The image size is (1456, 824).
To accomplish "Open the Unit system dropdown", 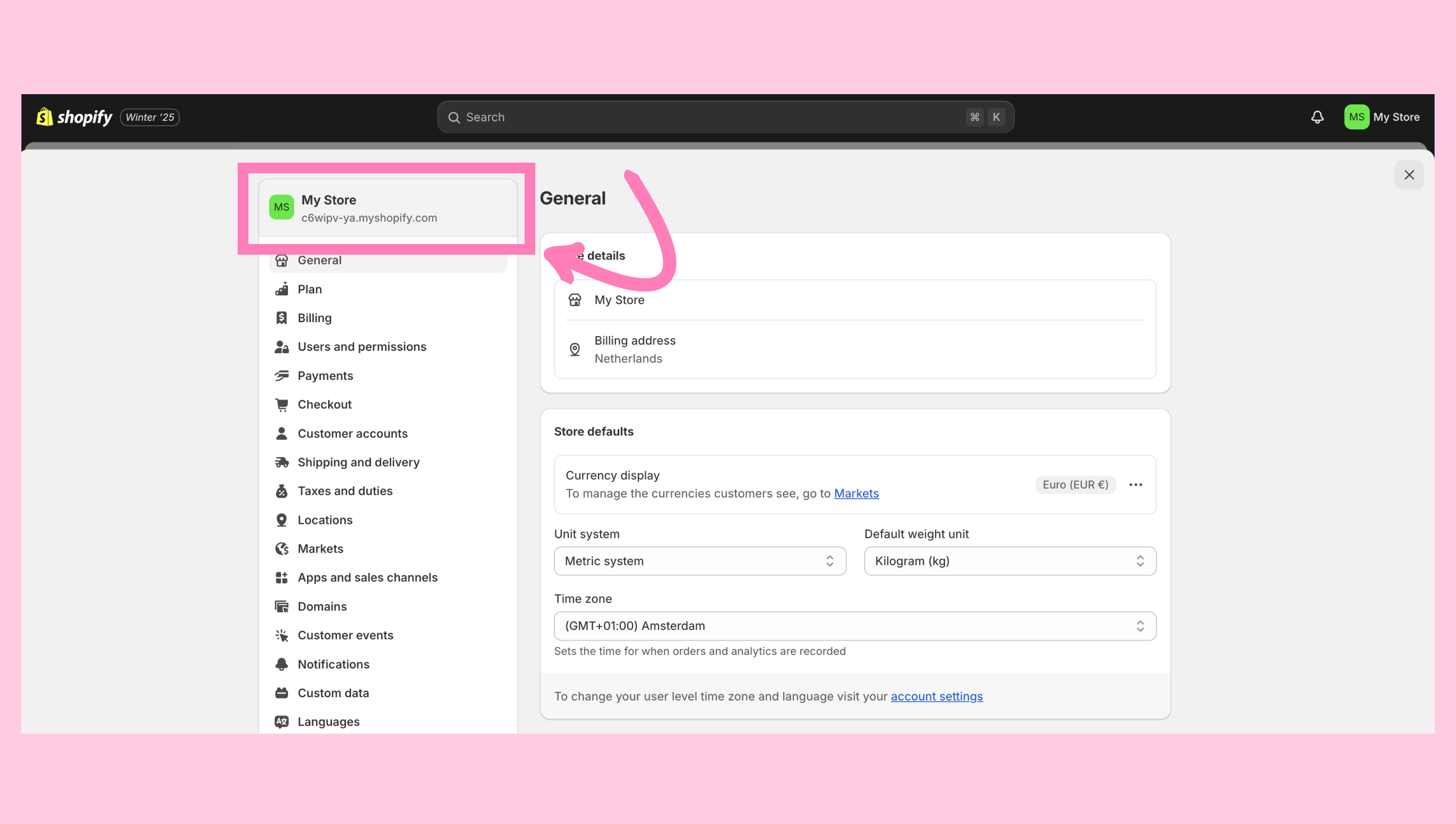I will (699, 561).
